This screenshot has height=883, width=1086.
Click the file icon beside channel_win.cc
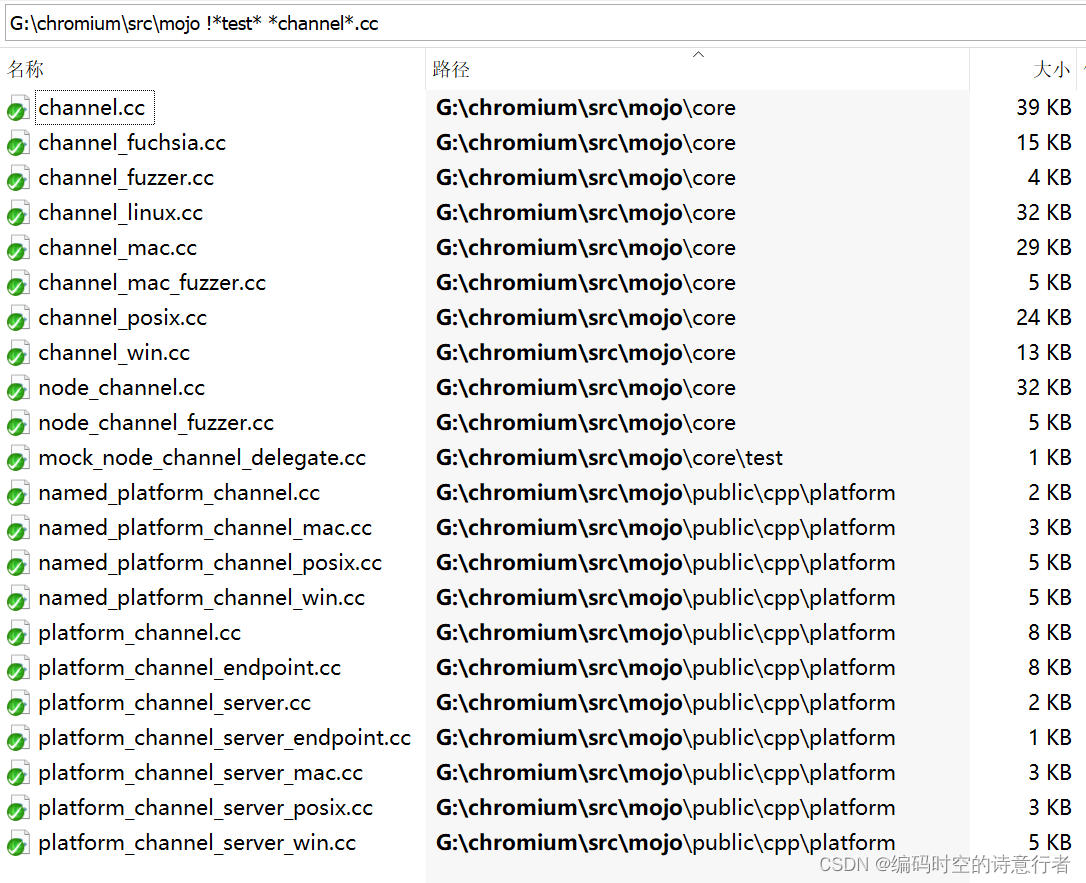click(x=18, y=354)
